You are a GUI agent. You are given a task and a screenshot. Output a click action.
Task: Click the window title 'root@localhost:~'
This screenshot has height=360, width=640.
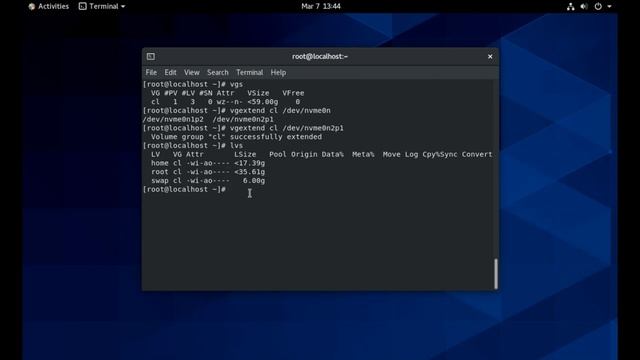320,56
